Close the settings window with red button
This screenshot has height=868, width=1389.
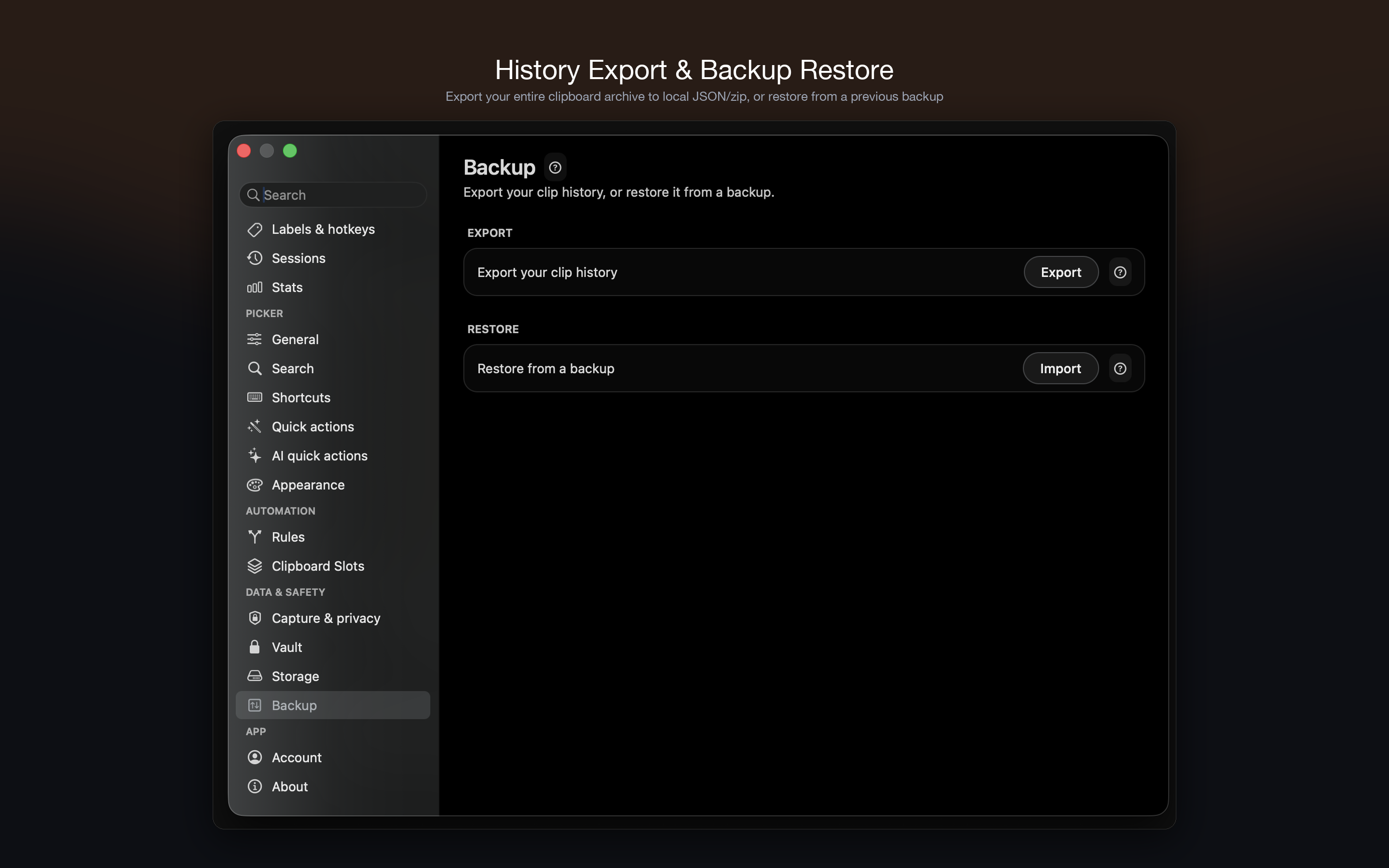(244, 151)
